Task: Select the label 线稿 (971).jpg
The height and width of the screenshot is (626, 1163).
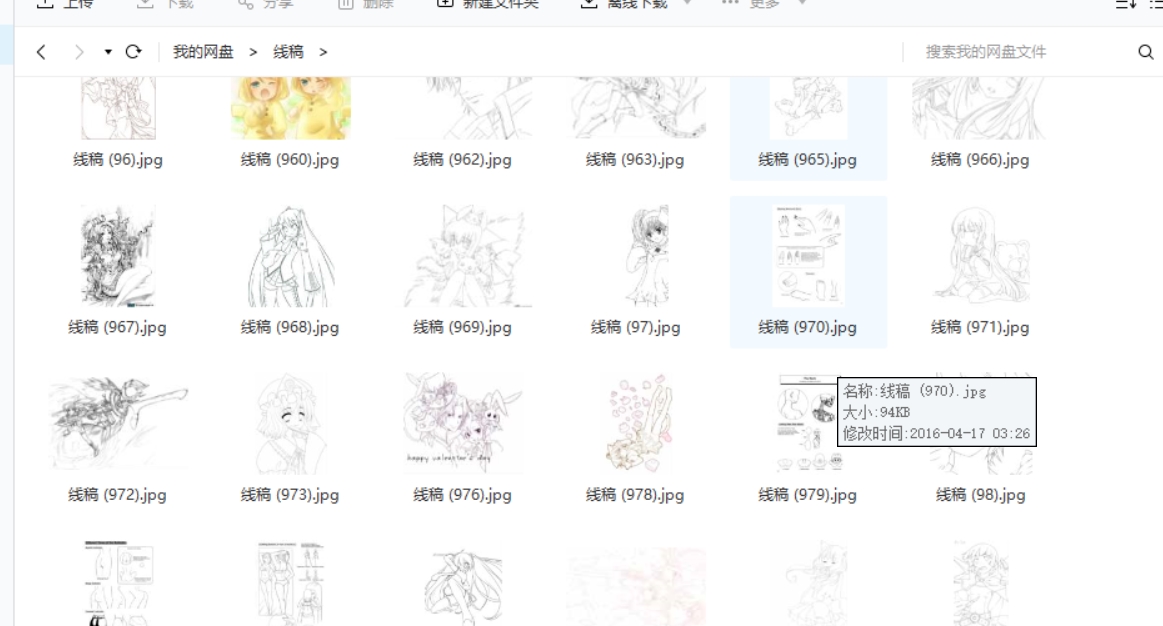Action: pos(980,327)
